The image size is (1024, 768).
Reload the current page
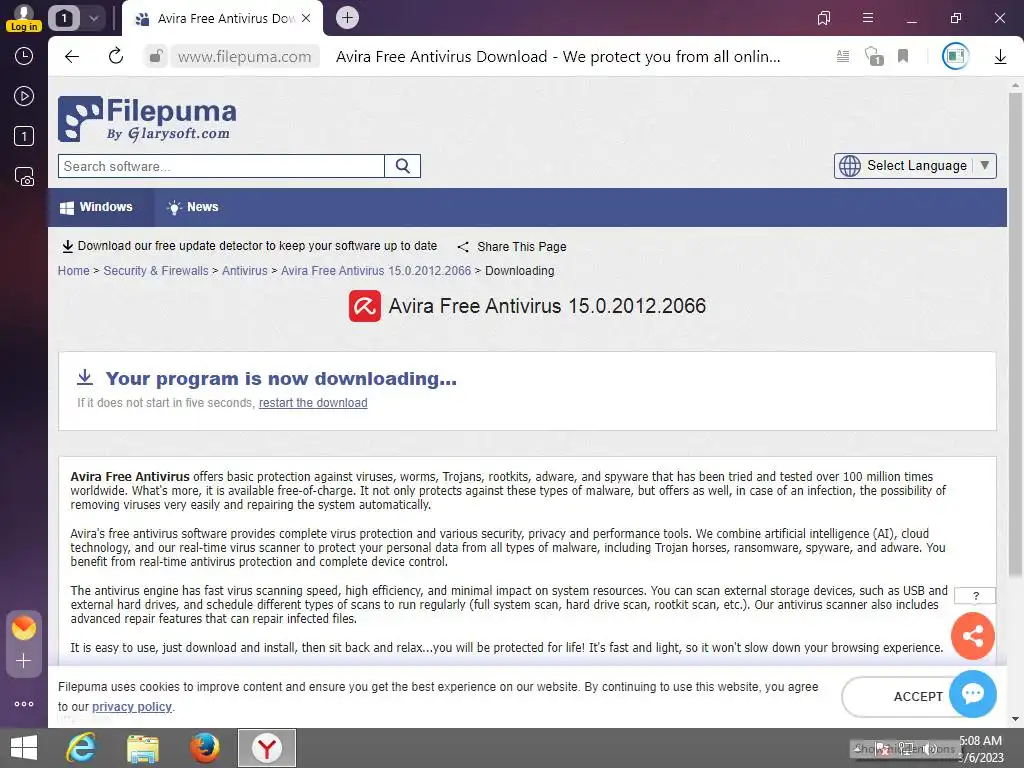116,56
